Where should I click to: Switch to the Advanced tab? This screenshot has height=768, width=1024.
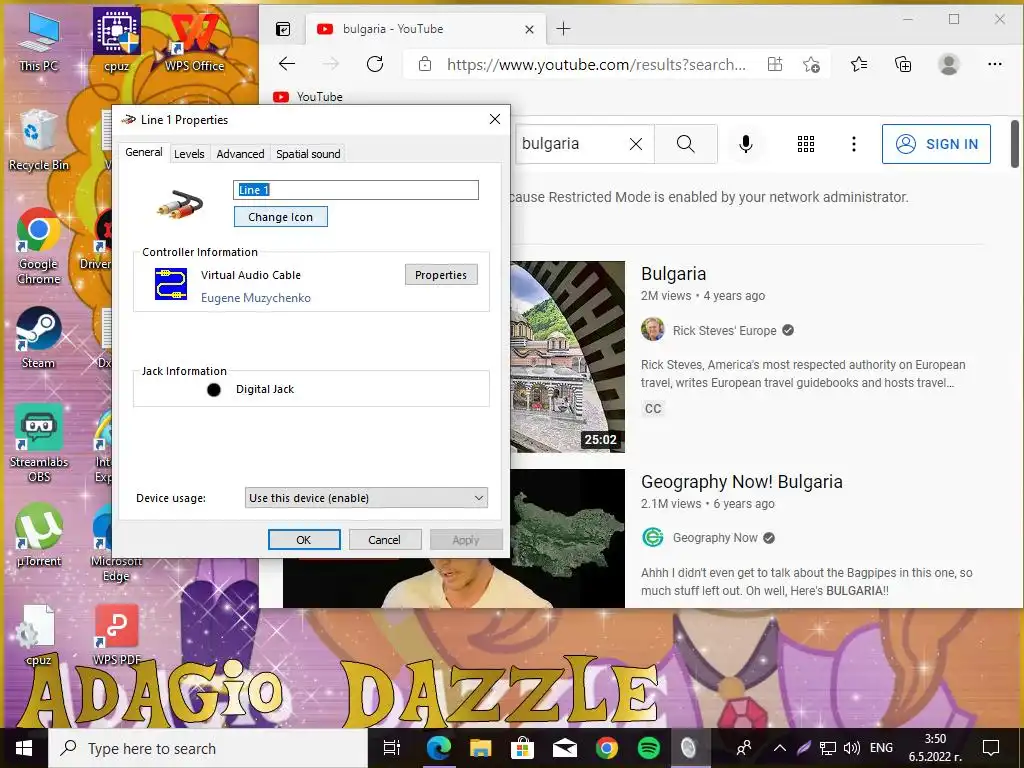(240, 153)
